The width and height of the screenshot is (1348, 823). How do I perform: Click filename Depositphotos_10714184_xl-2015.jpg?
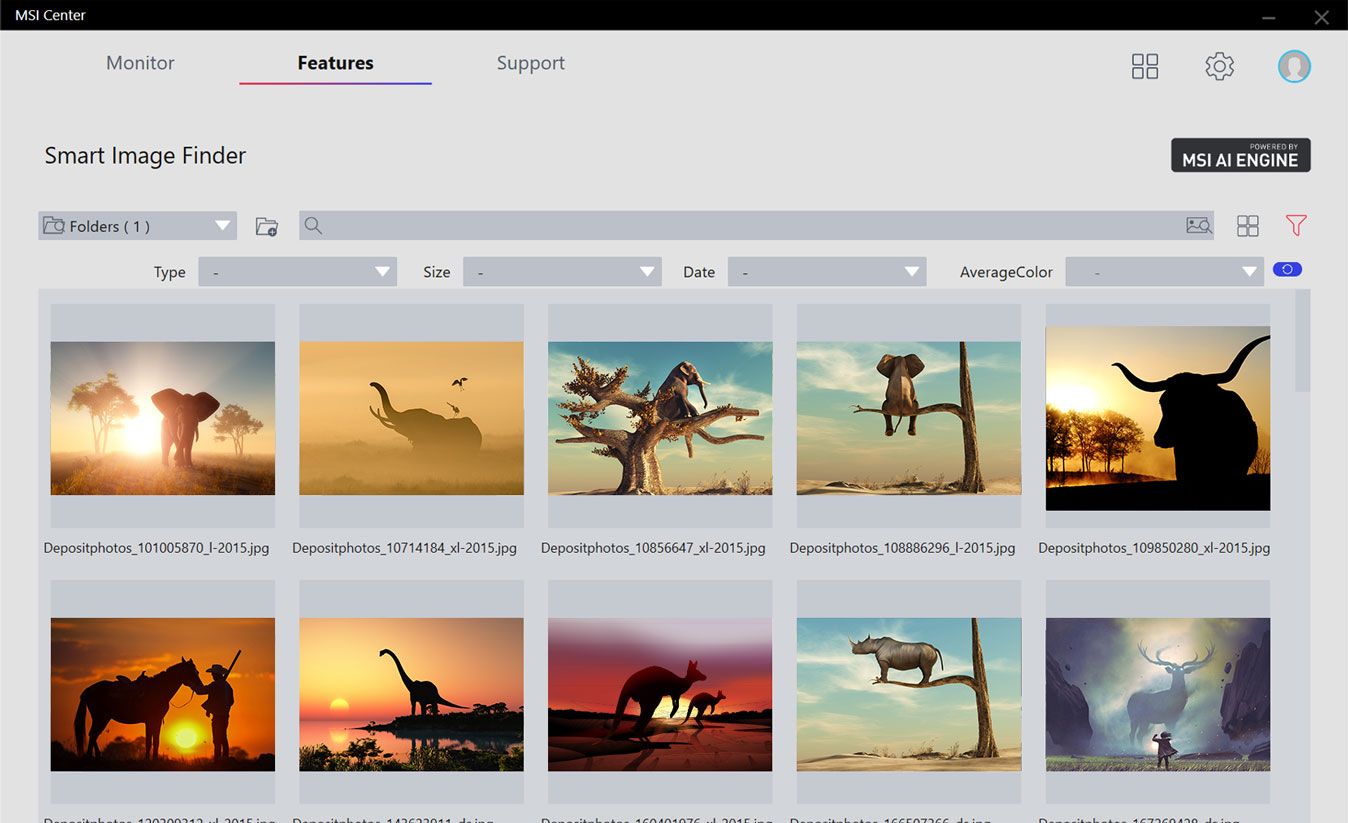point(404,548)
